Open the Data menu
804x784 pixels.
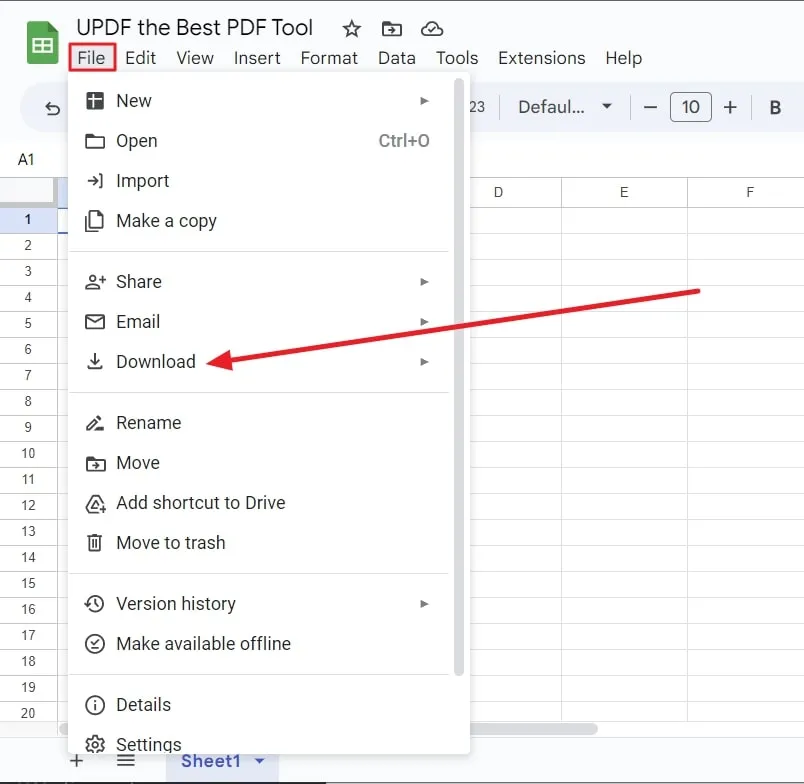397,58
